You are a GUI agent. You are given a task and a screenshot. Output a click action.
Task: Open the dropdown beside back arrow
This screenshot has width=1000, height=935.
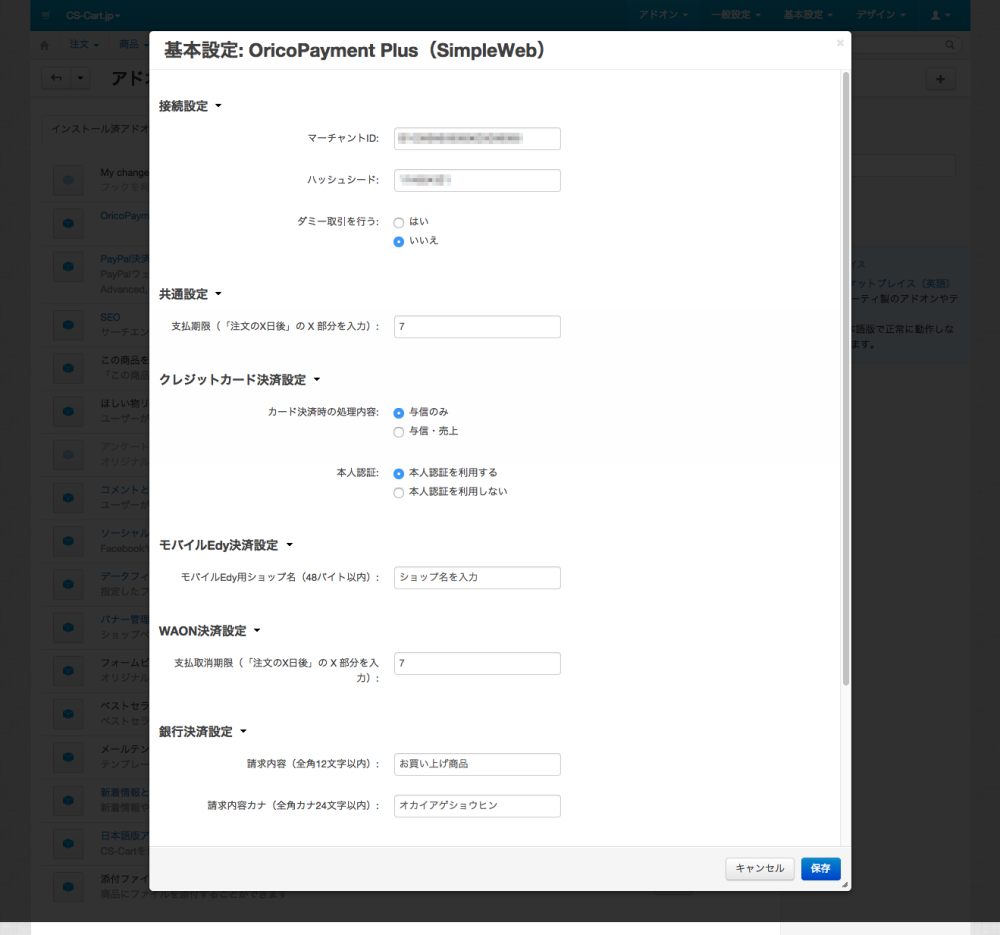point(80,78)
